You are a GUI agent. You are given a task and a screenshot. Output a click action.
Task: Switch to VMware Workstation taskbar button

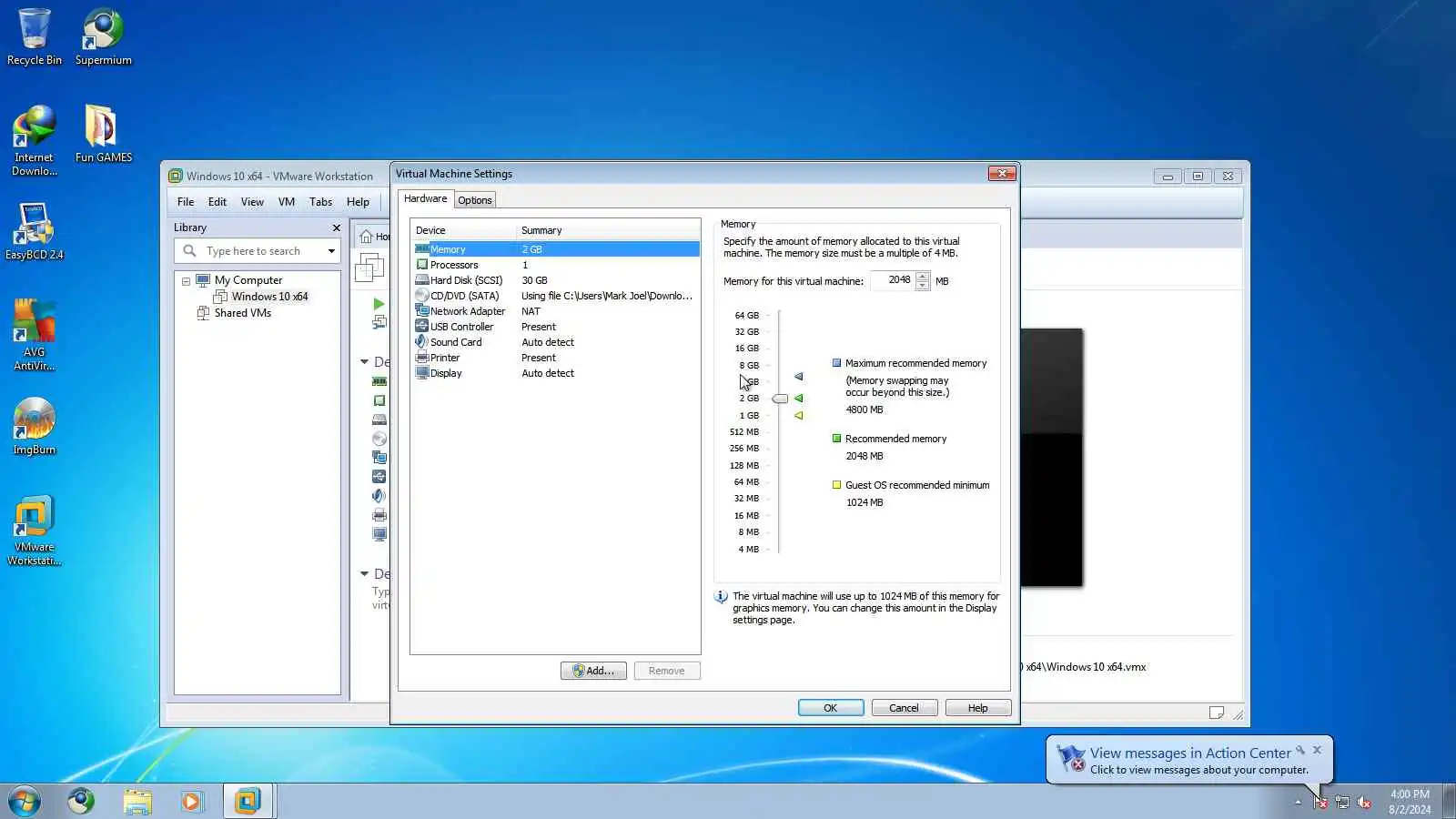click(x=248, y=802)
